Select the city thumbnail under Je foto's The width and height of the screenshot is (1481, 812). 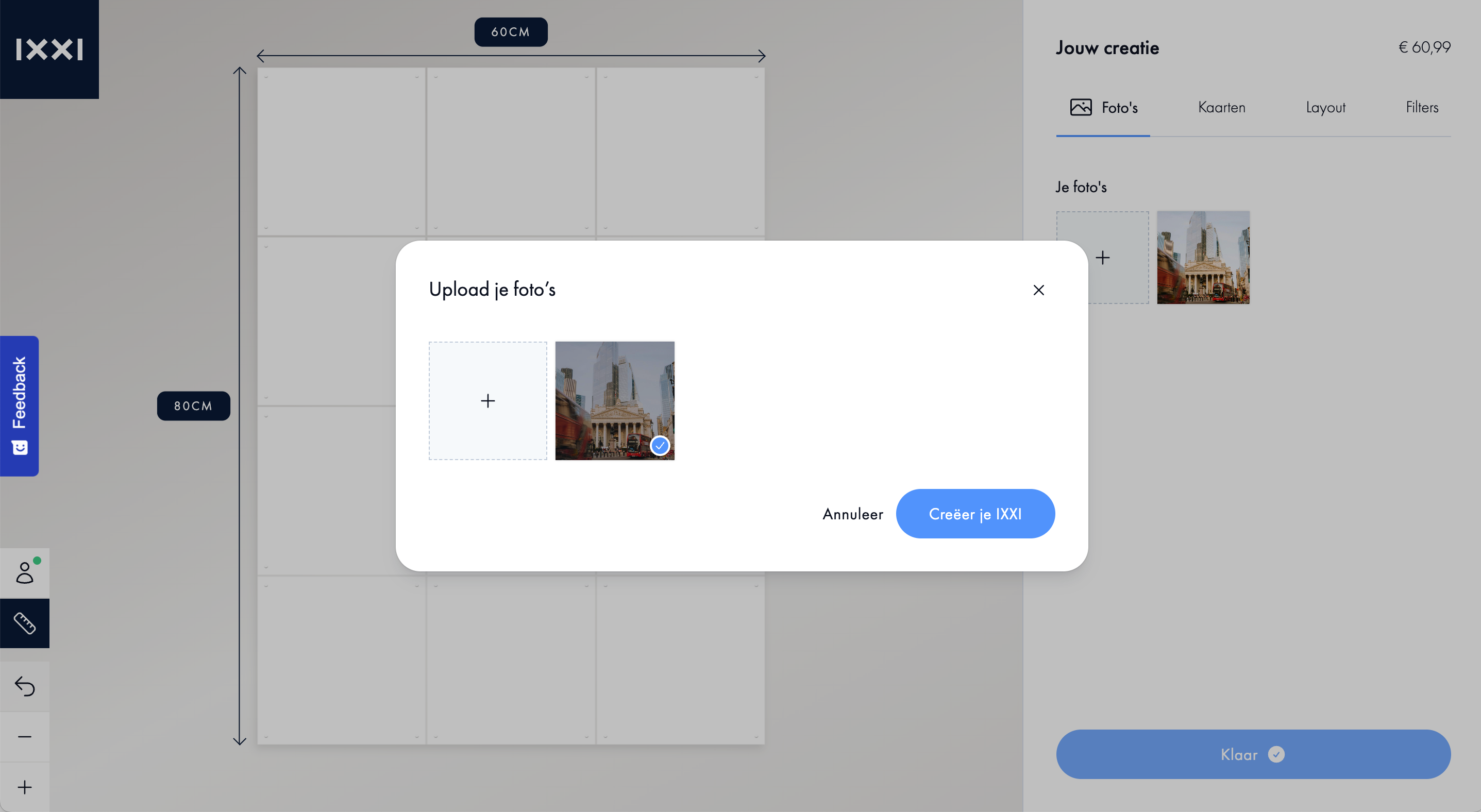[1203, 258]
